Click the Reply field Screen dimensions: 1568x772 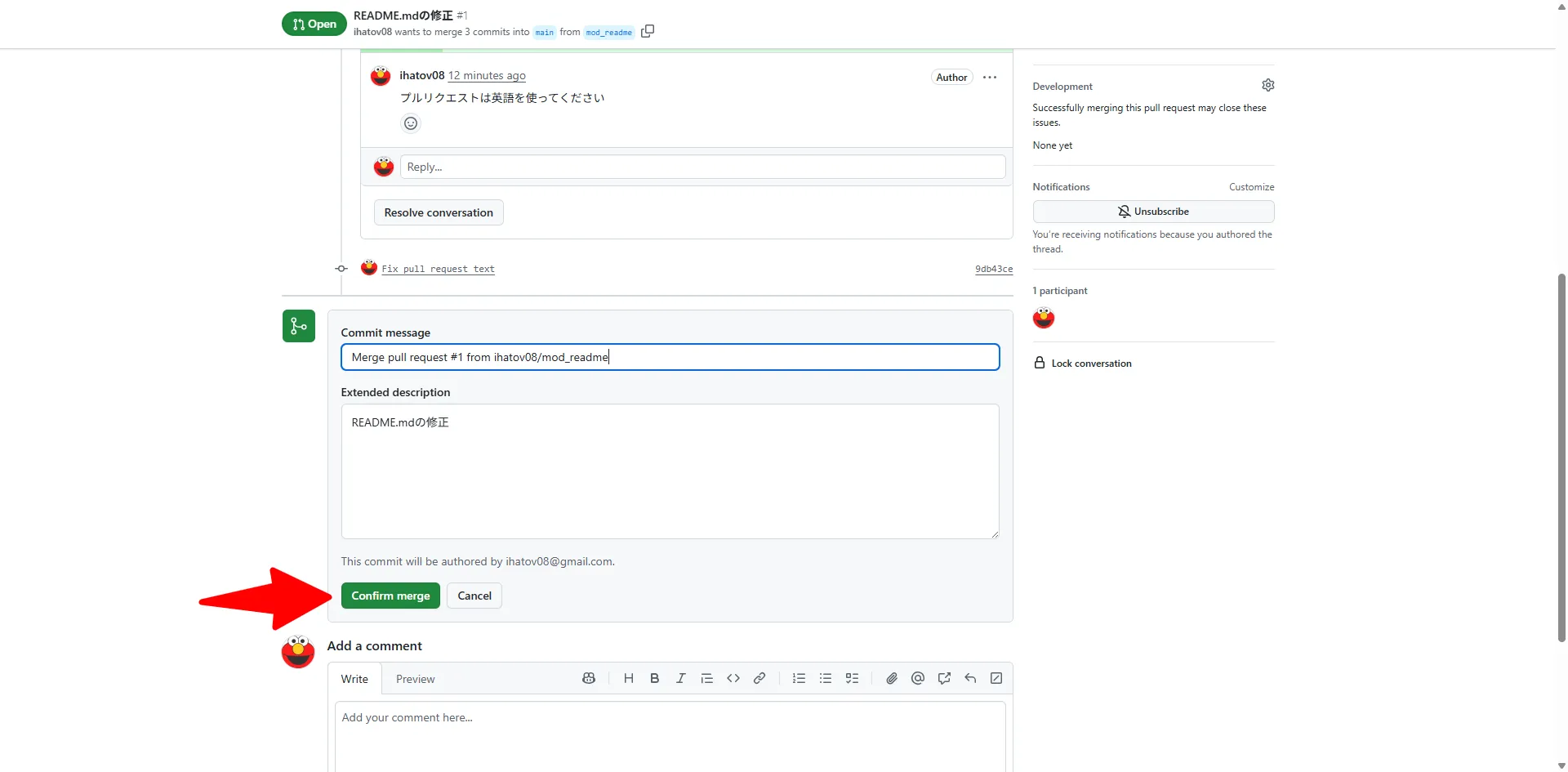pos(703,167)
